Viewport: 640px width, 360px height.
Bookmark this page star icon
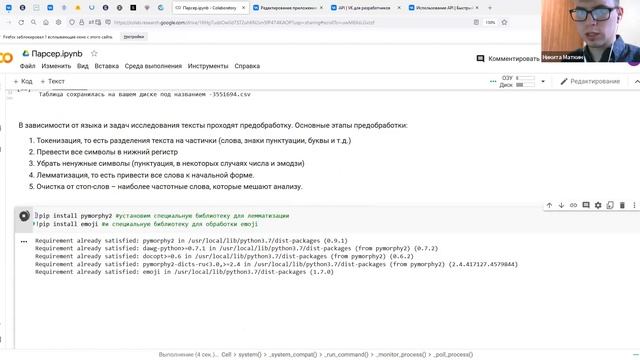click(x=504, y=22)
